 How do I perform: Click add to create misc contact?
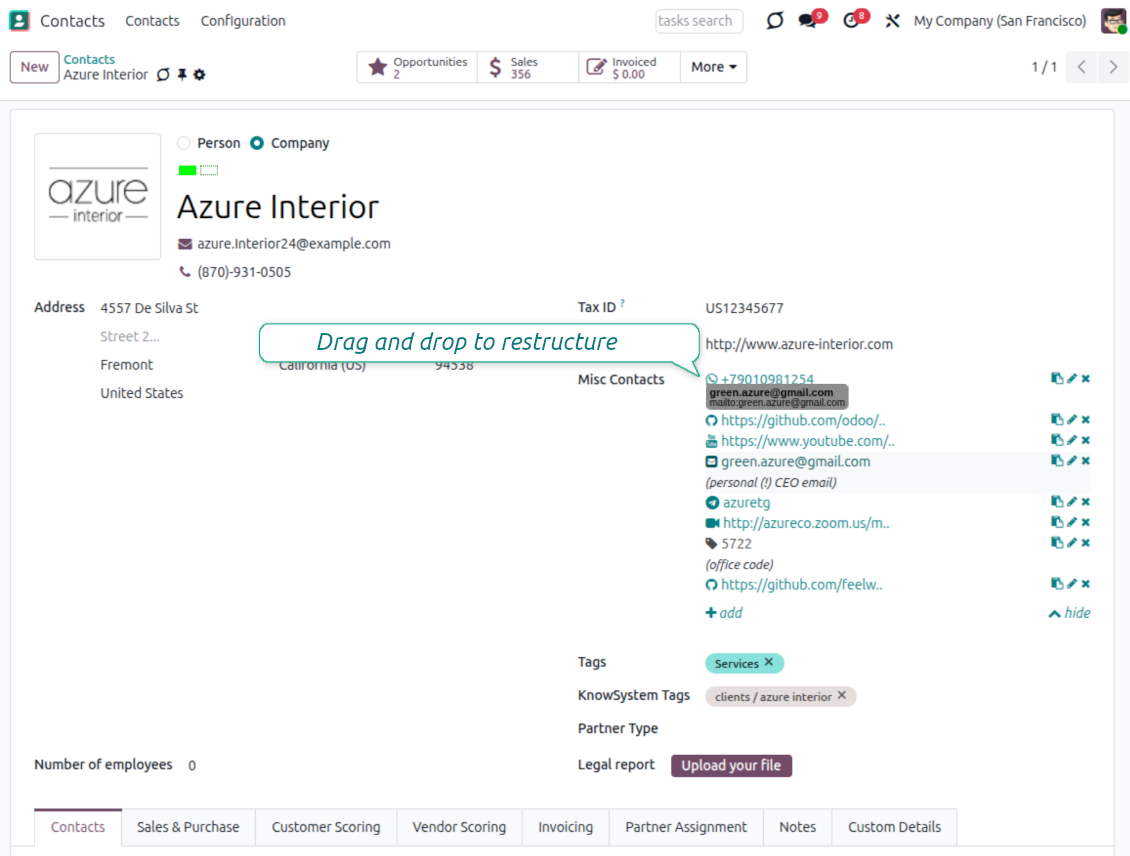coord(724,613)
